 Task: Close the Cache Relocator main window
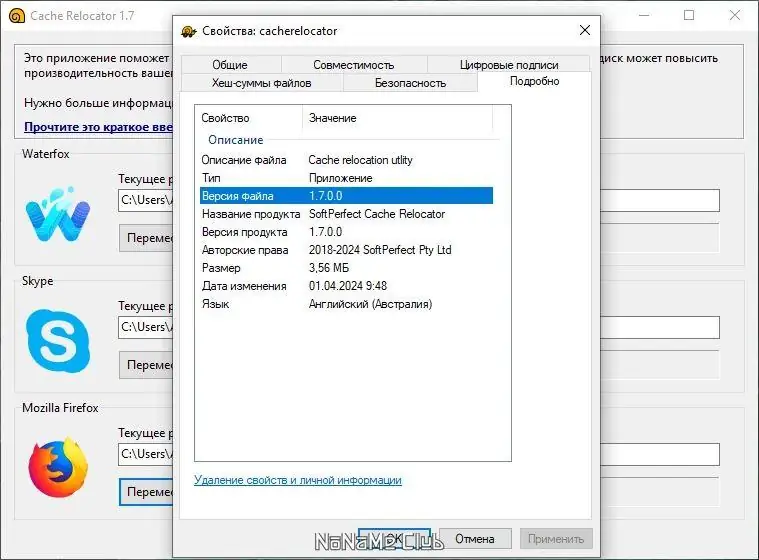point(734,15)
